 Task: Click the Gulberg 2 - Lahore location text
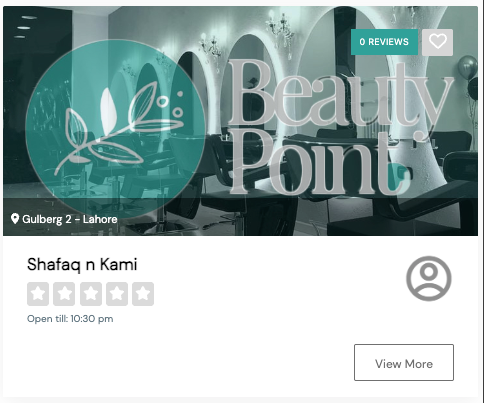tap(70, 219)
